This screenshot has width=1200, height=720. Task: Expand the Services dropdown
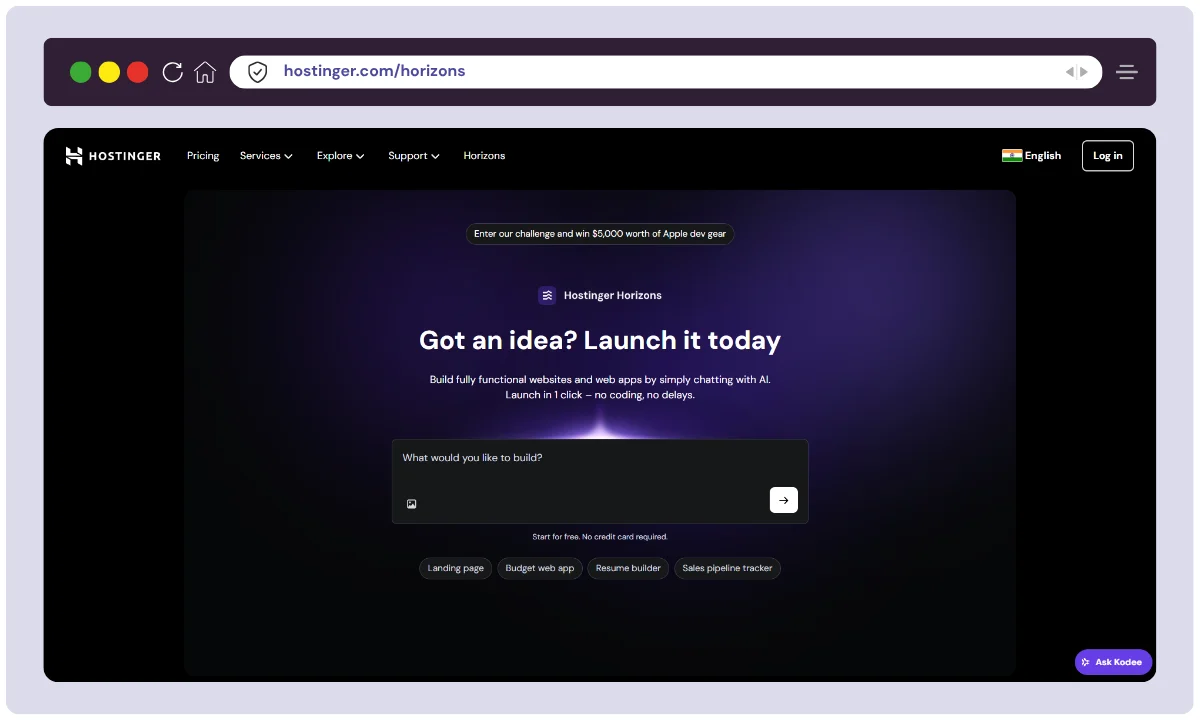[266, 156]
